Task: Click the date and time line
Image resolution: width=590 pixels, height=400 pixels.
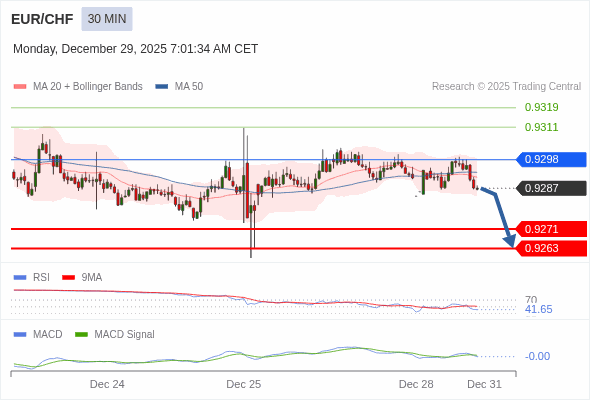Action: (135, 49)
